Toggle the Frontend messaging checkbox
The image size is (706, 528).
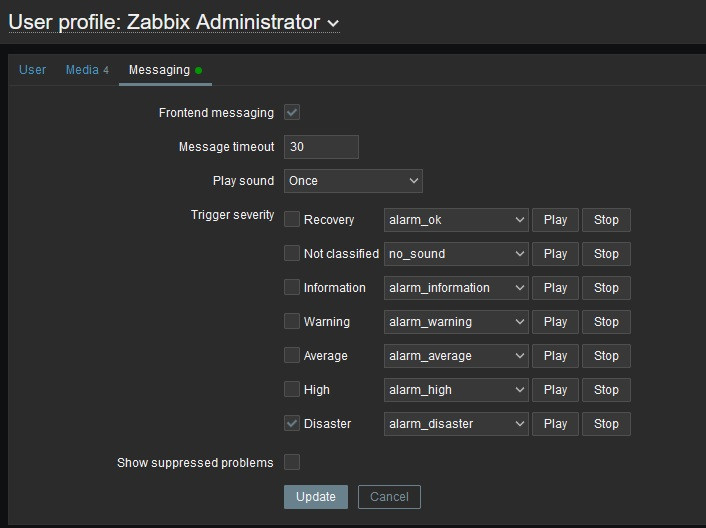pos(292,113)
